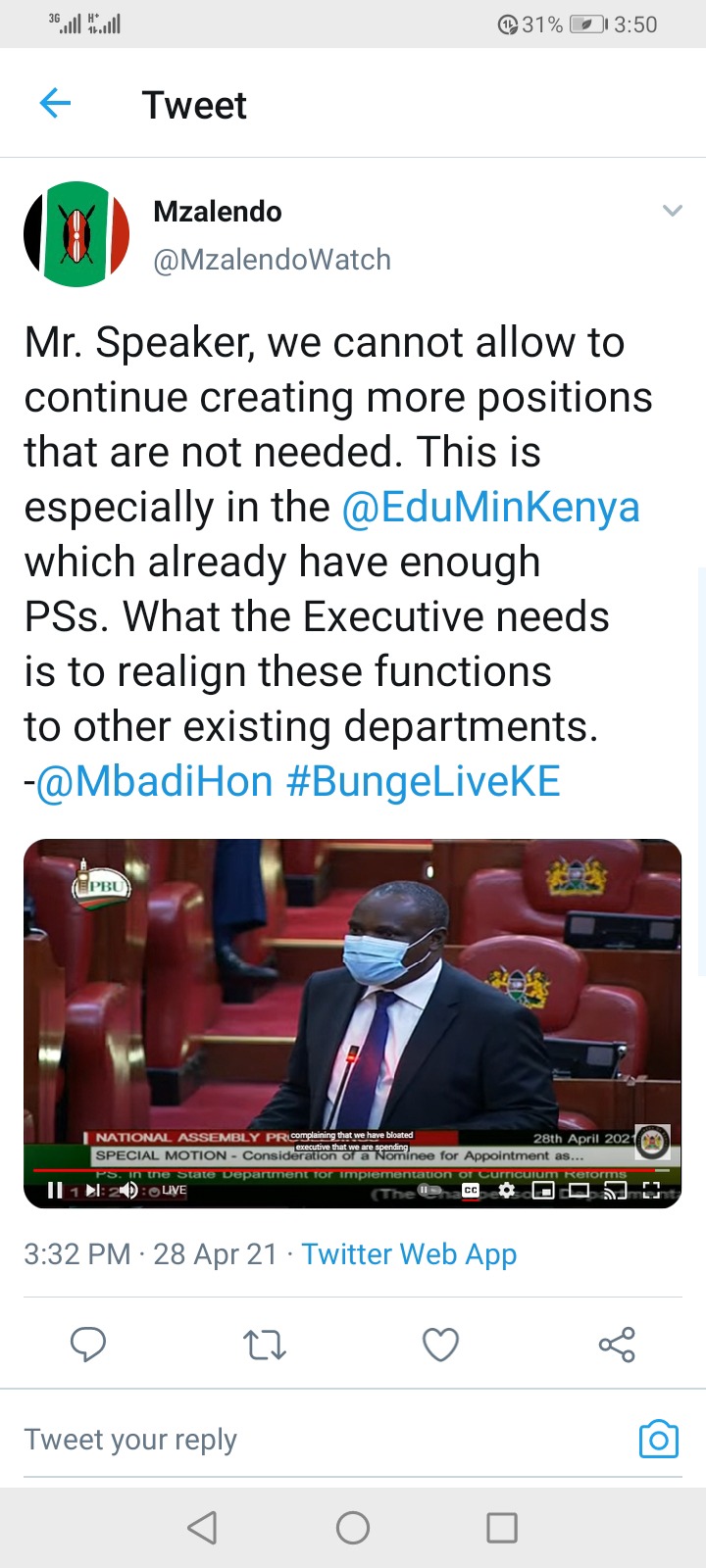View the National Assembly image attachment
The image size is (706, 1568).
[353, 1023]
